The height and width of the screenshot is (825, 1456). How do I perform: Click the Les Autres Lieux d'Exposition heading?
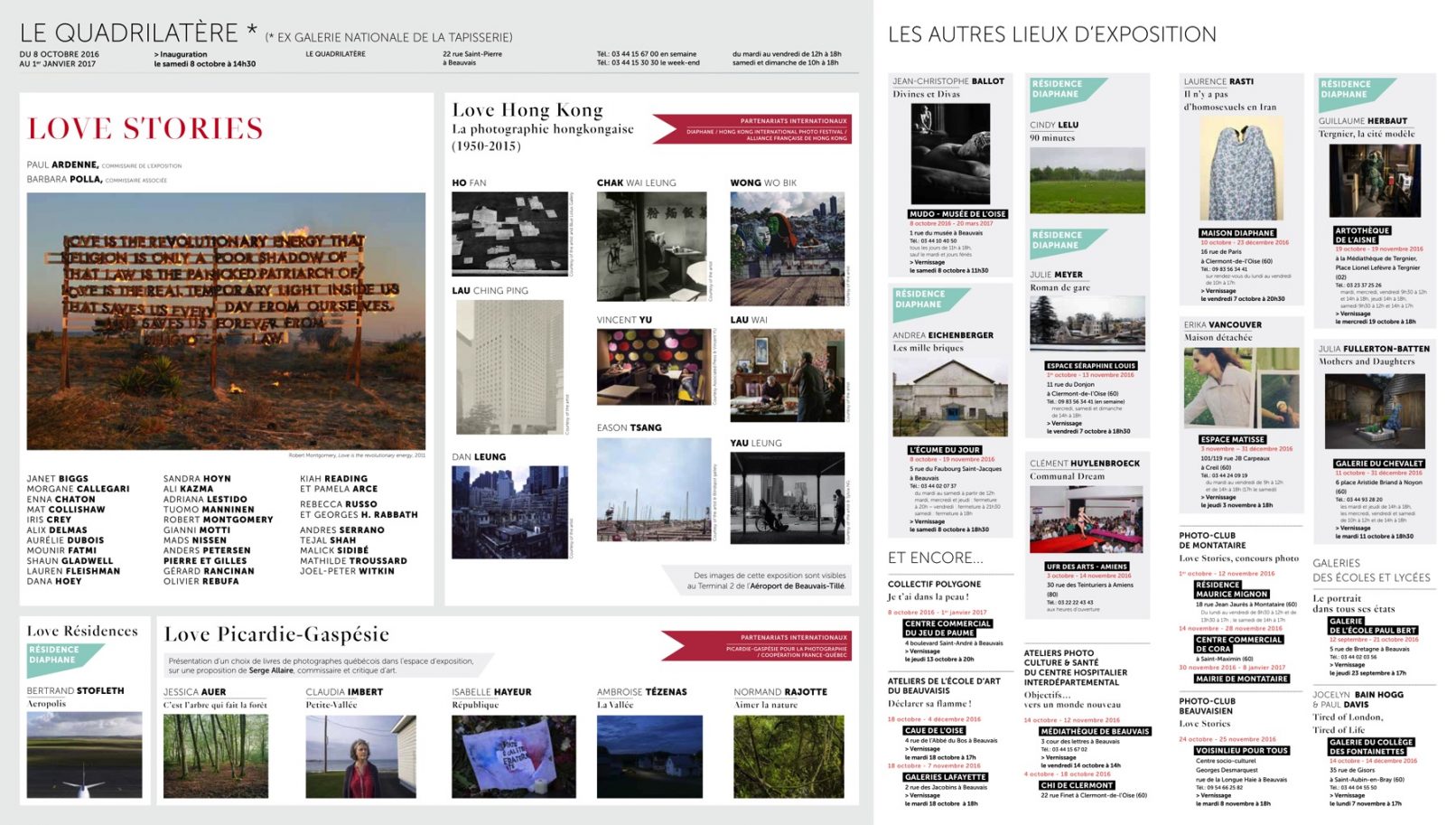1051,35
